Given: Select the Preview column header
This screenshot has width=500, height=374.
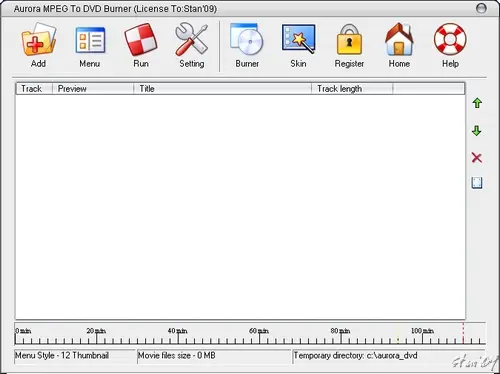Looking at the screenshot, I should point(93,89).
